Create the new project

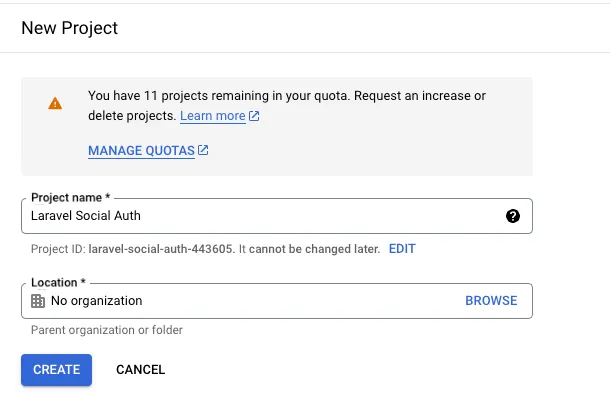click(56, 370)
